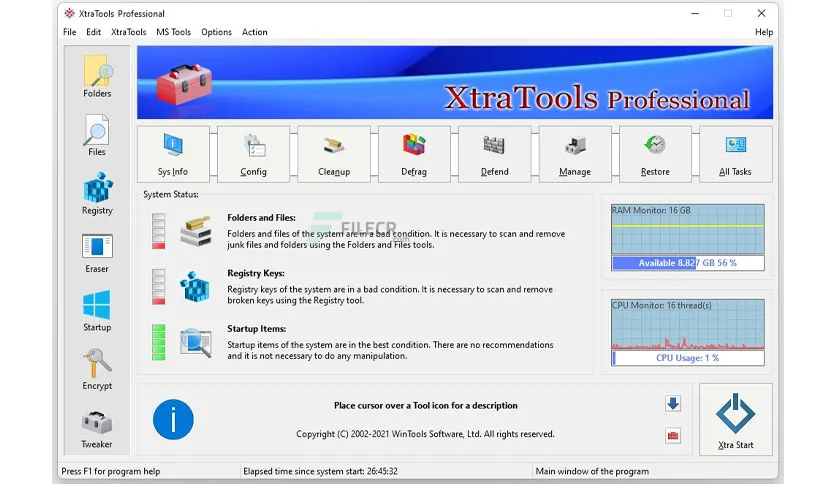Launch the Cleanup tool

(334, 155)
